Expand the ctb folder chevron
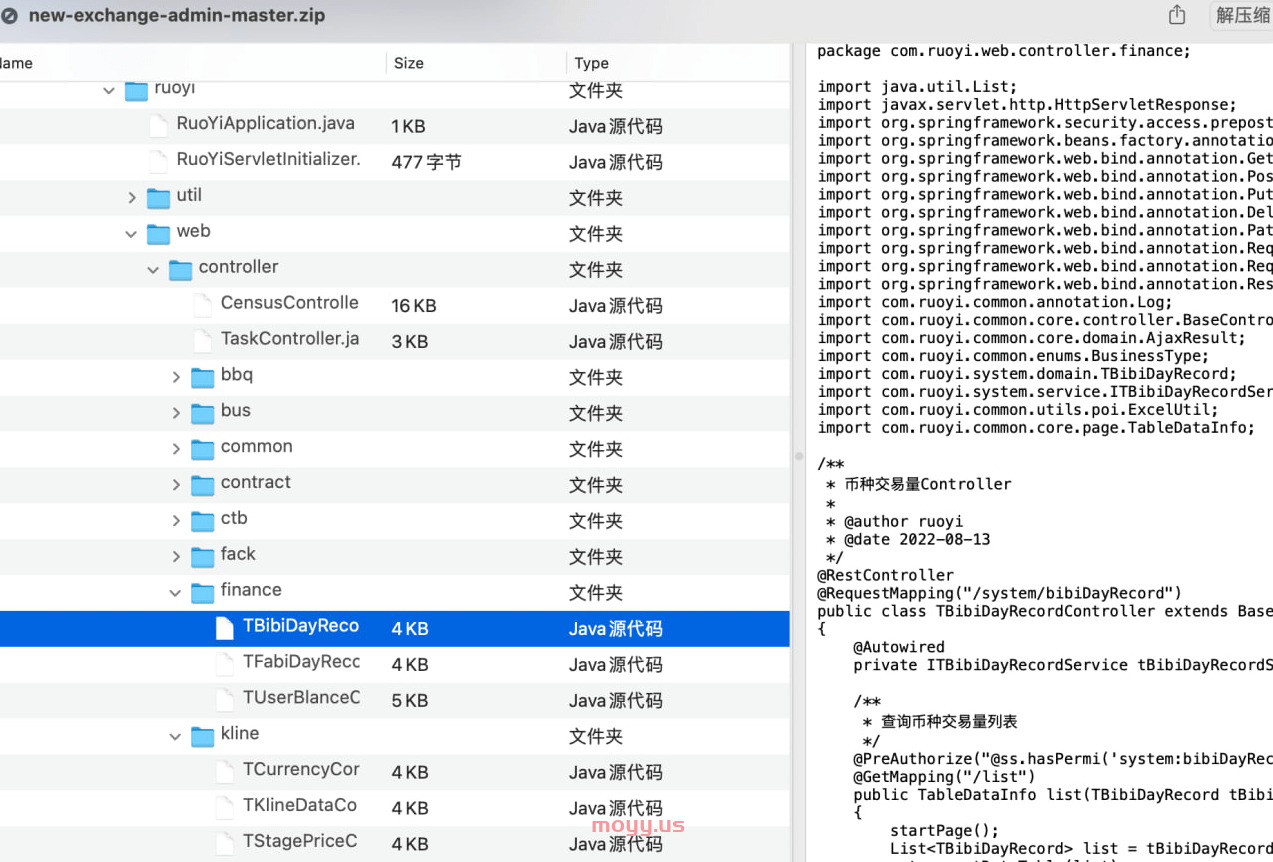 click(176, 521)
